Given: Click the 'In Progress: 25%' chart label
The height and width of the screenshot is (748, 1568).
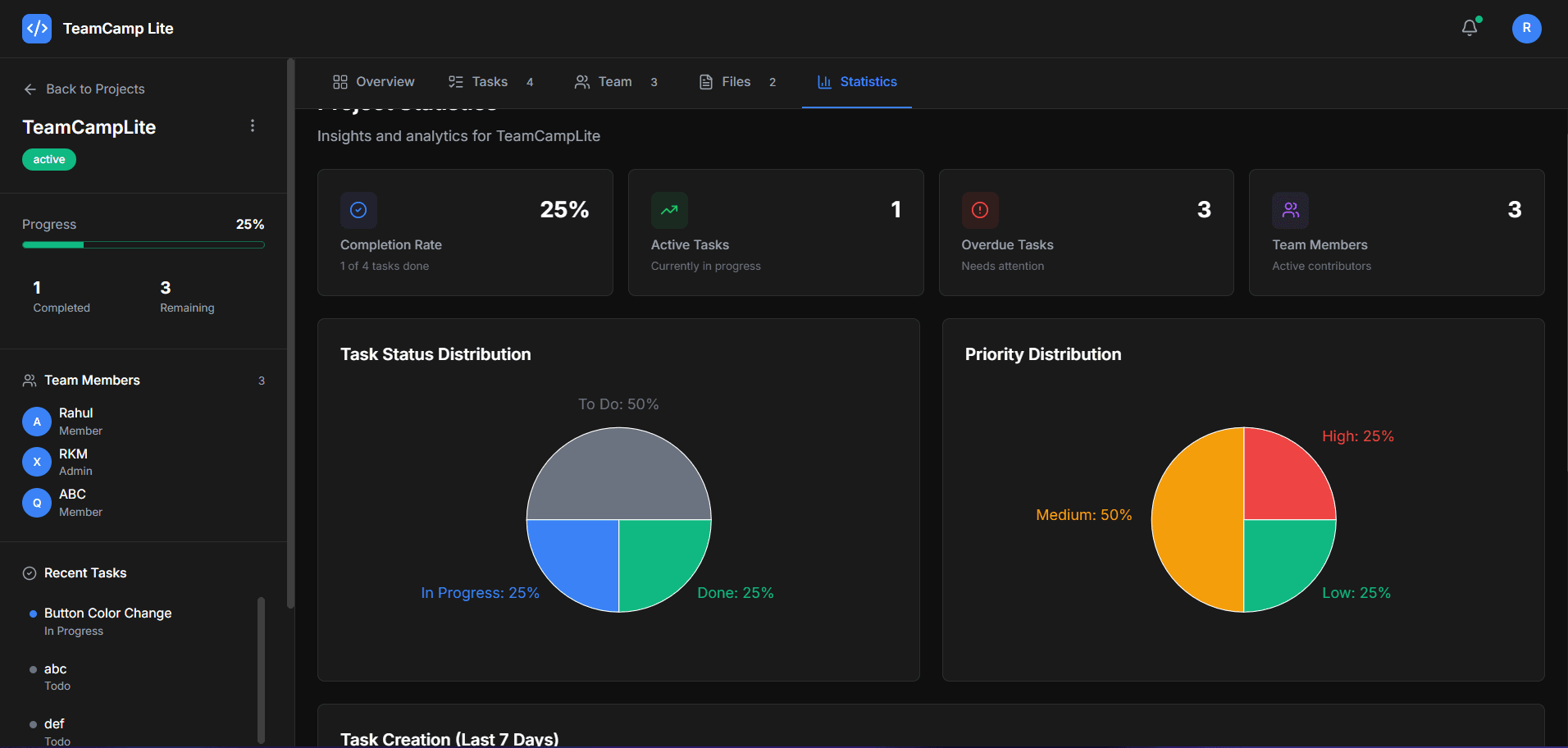Looking at the screenshot, I should pos(481,593).
